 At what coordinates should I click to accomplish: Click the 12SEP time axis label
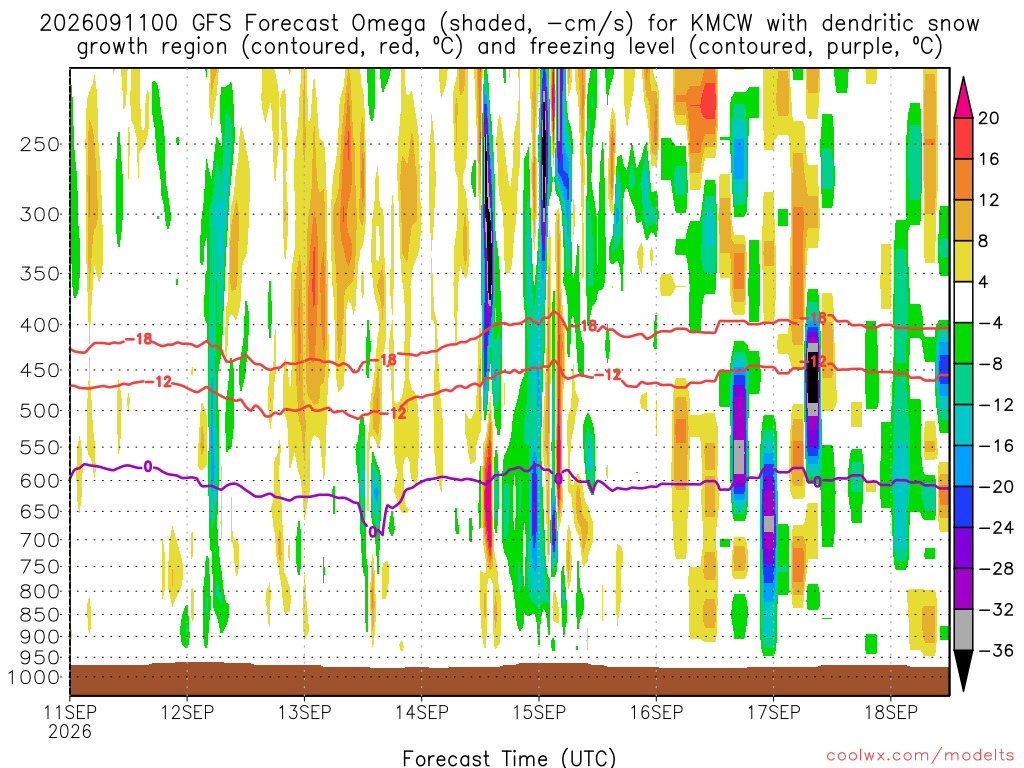187,712
